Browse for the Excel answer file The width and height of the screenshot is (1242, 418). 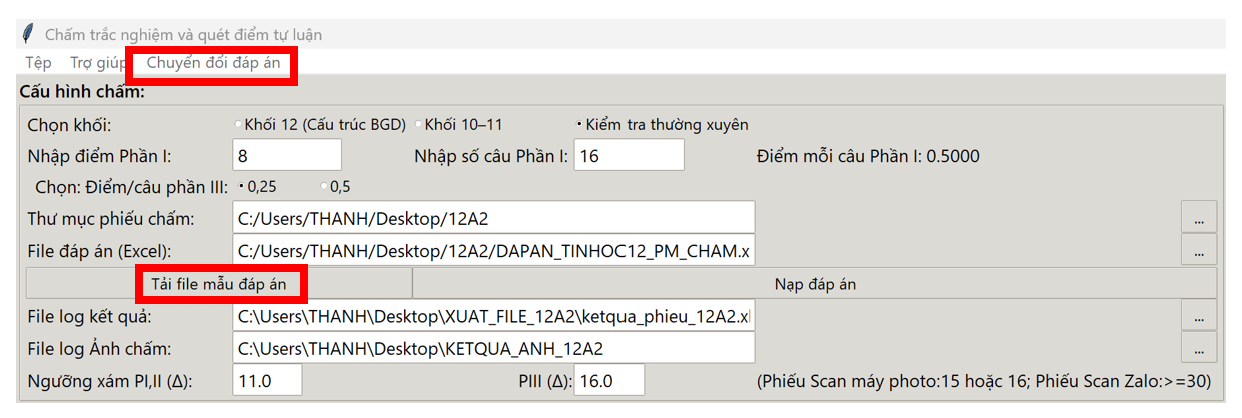(x=1199, y=248)
